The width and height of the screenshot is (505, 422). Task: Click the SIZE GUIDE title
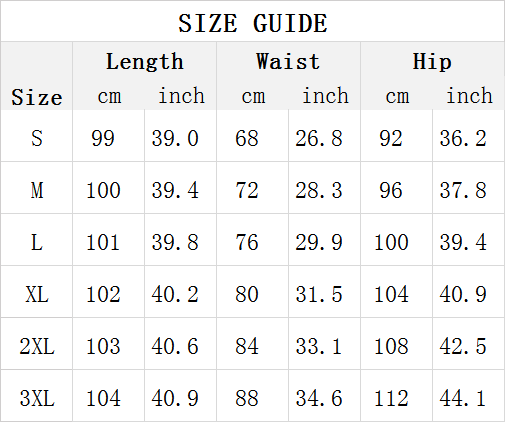coord(253,23)
